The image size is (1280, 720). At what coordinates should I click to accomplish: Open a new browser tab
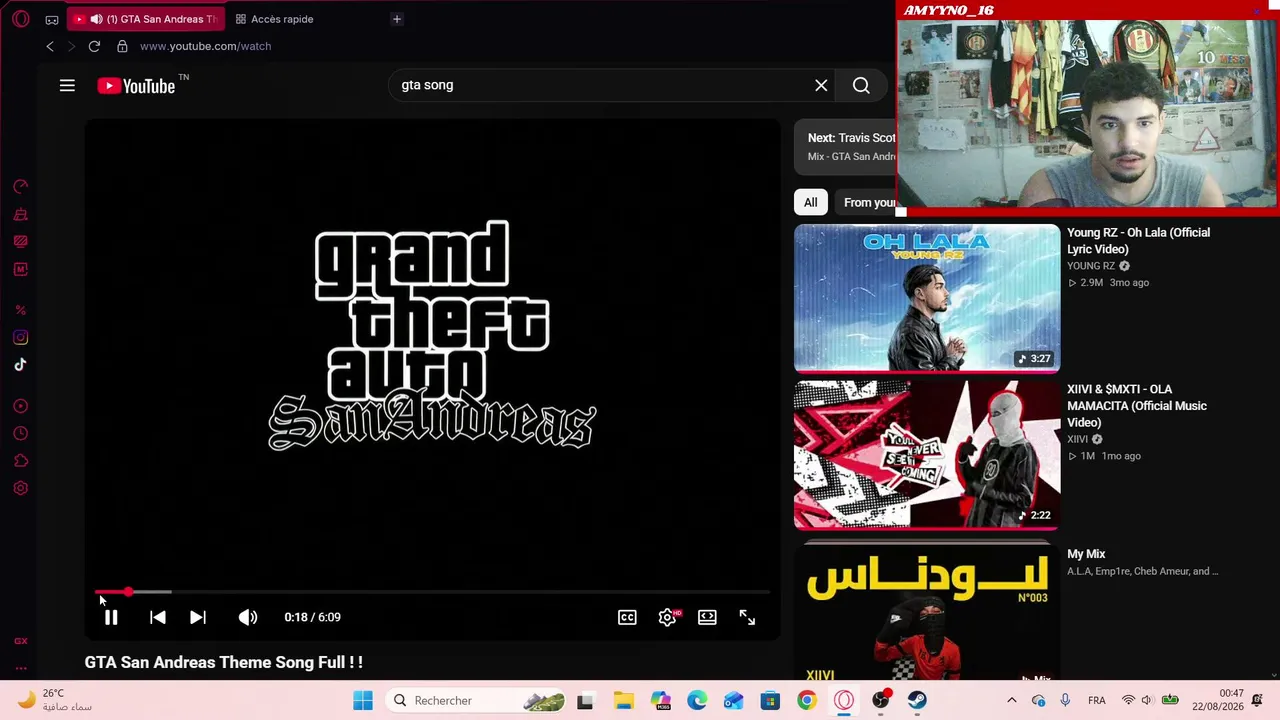click(x=397, y=19)
